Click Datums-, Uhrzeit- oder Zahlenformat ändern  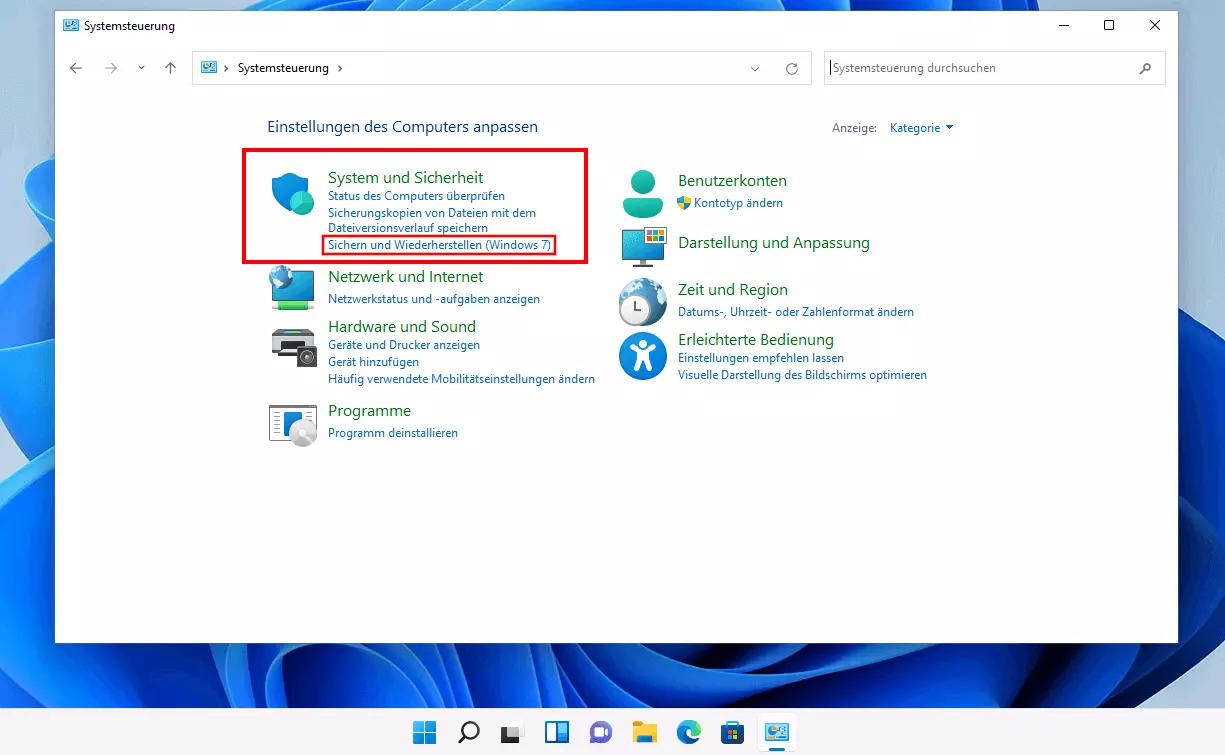pos(796,312)
